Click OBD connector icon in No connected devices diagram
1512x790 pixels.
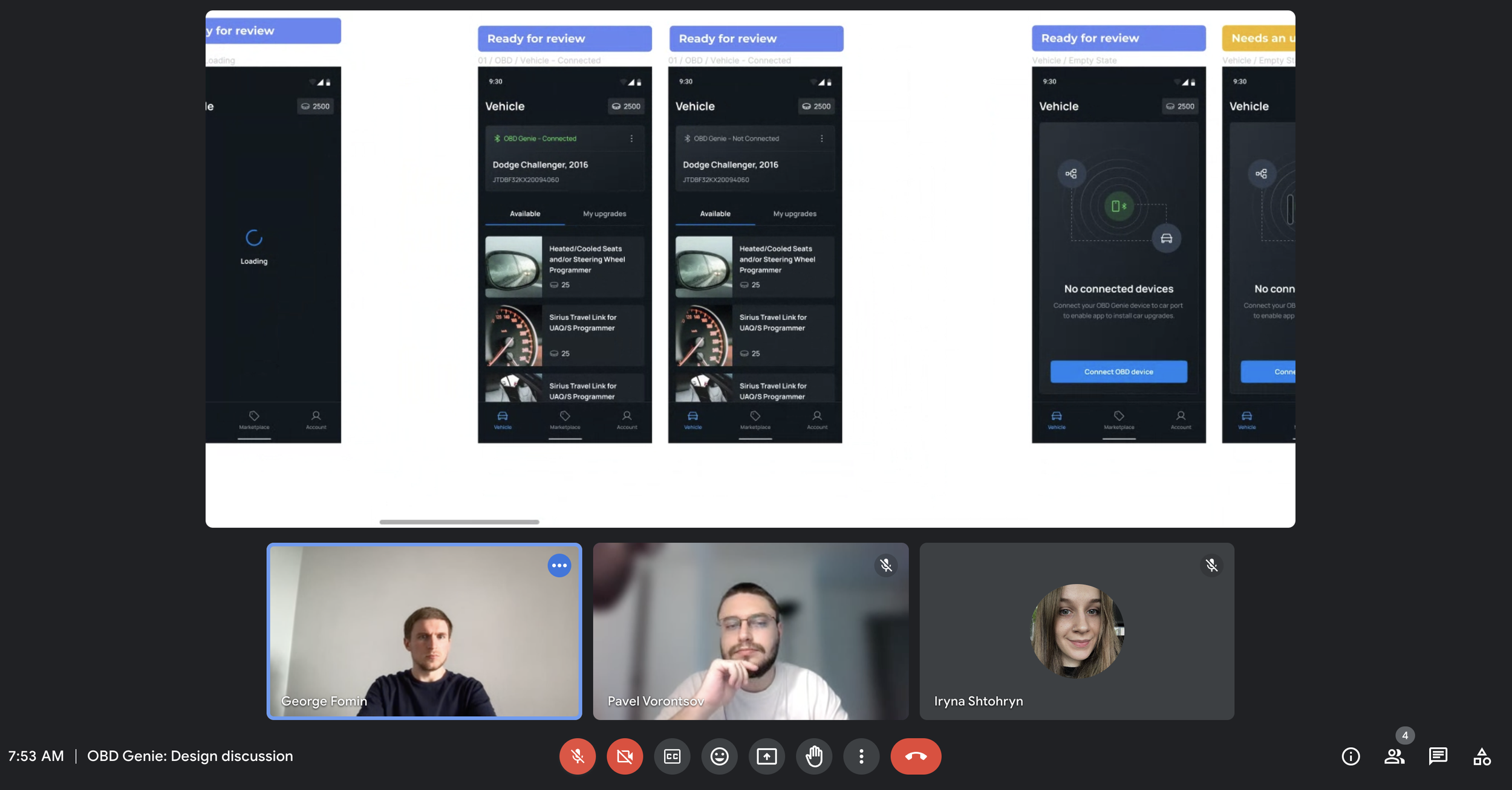coord(1071,174)
